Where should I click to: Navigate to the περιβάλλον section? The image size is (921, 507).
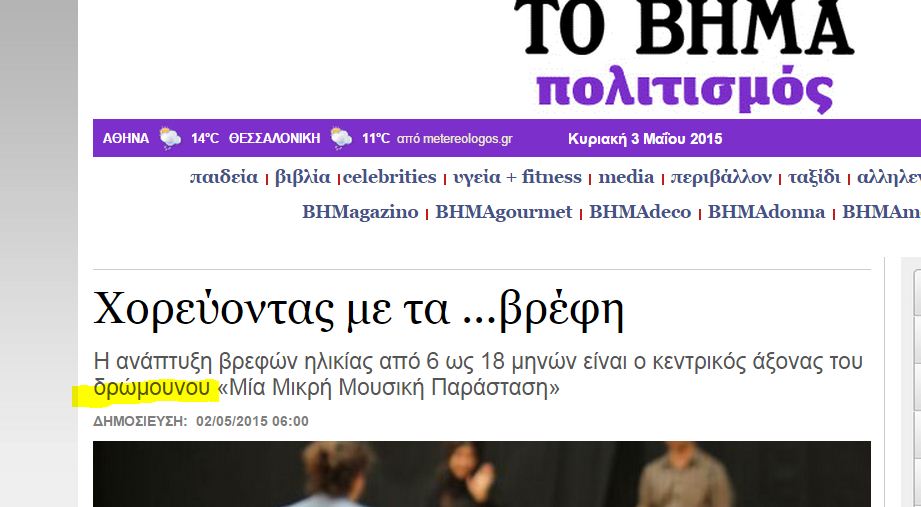click(721, 177)
